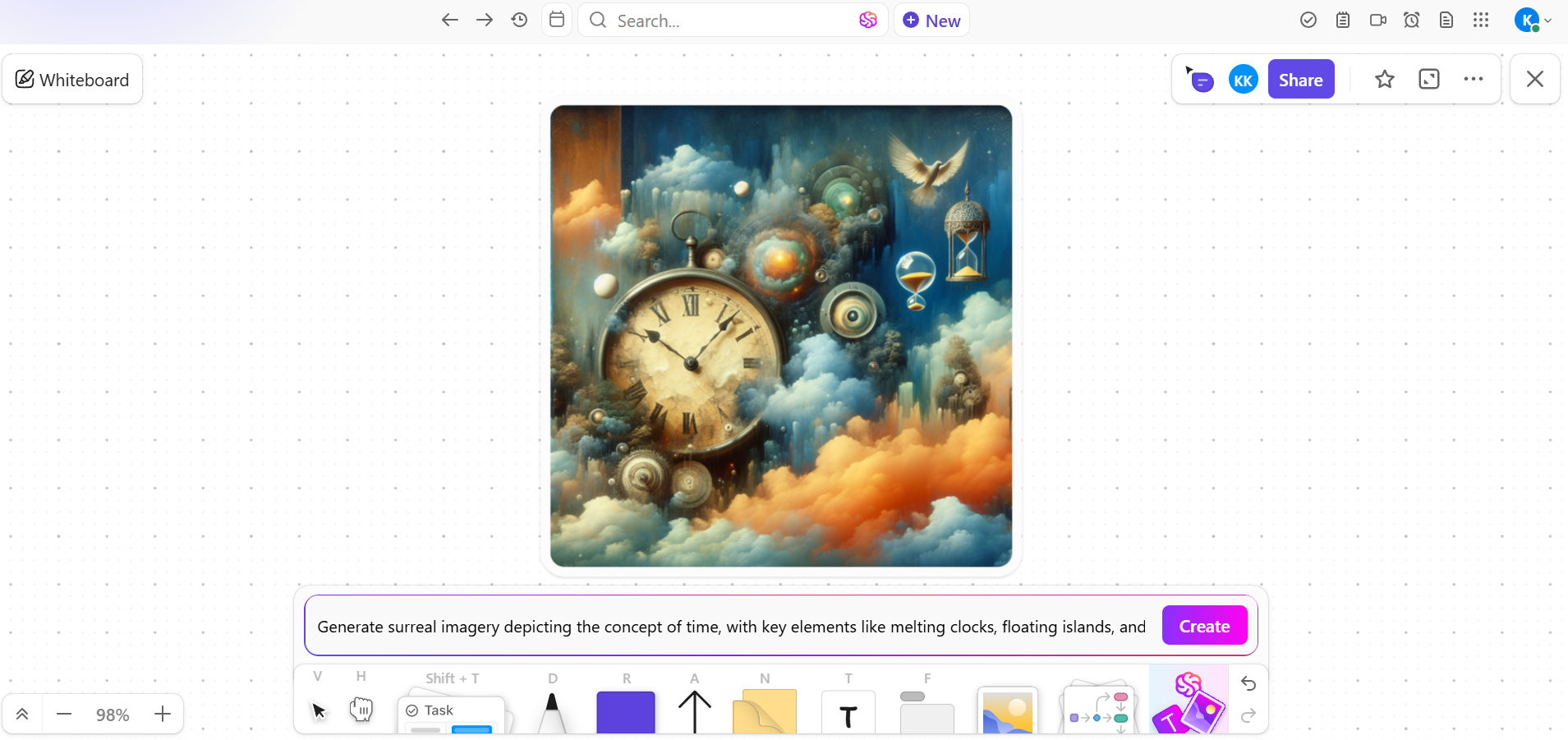The width and height of the screenshot is (1568, 740).
Task: Select the Hand pan tool
Action: (x=361, y=710)
